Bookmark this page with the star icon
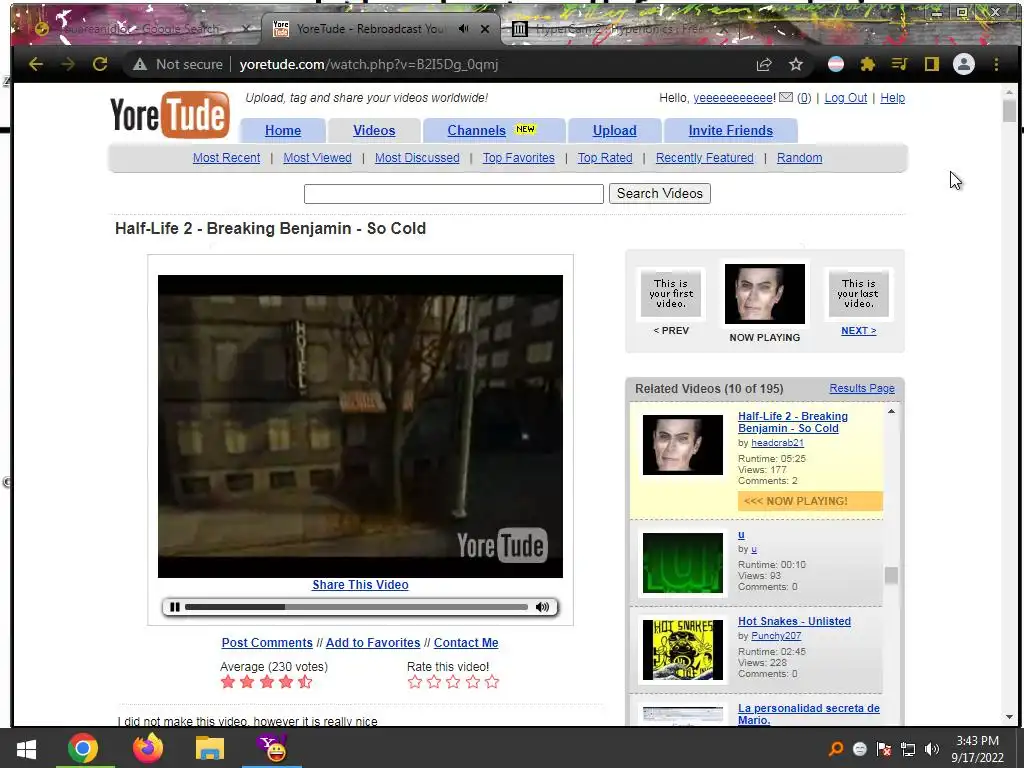Viewport: 1024px width, 768px height. 795,64
